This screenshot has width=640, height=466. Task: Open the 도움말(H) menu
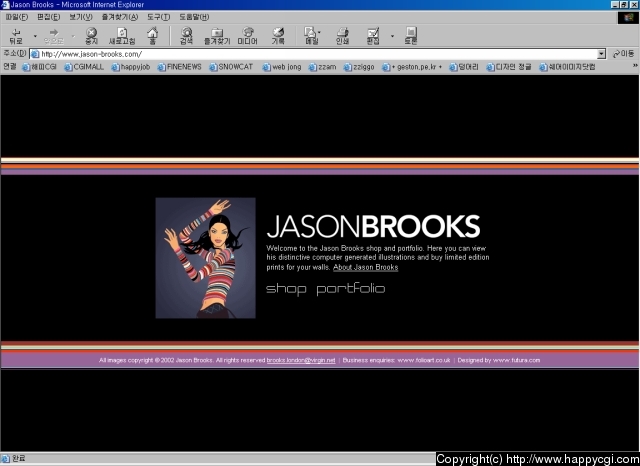pyautogui.click(x=194, y=17)
